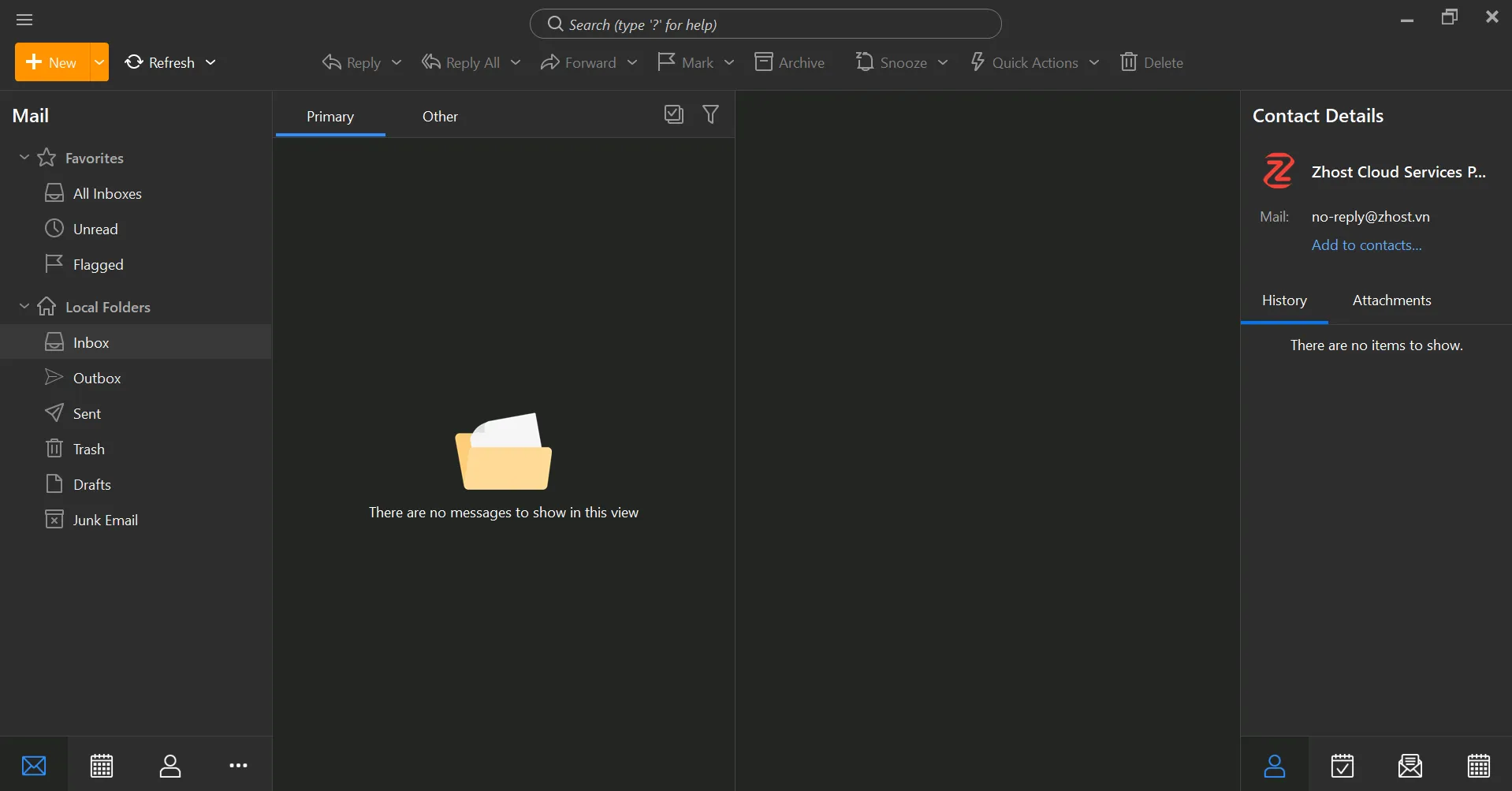
Task: Click the Add to contacts link
Action: [1366, 245]
